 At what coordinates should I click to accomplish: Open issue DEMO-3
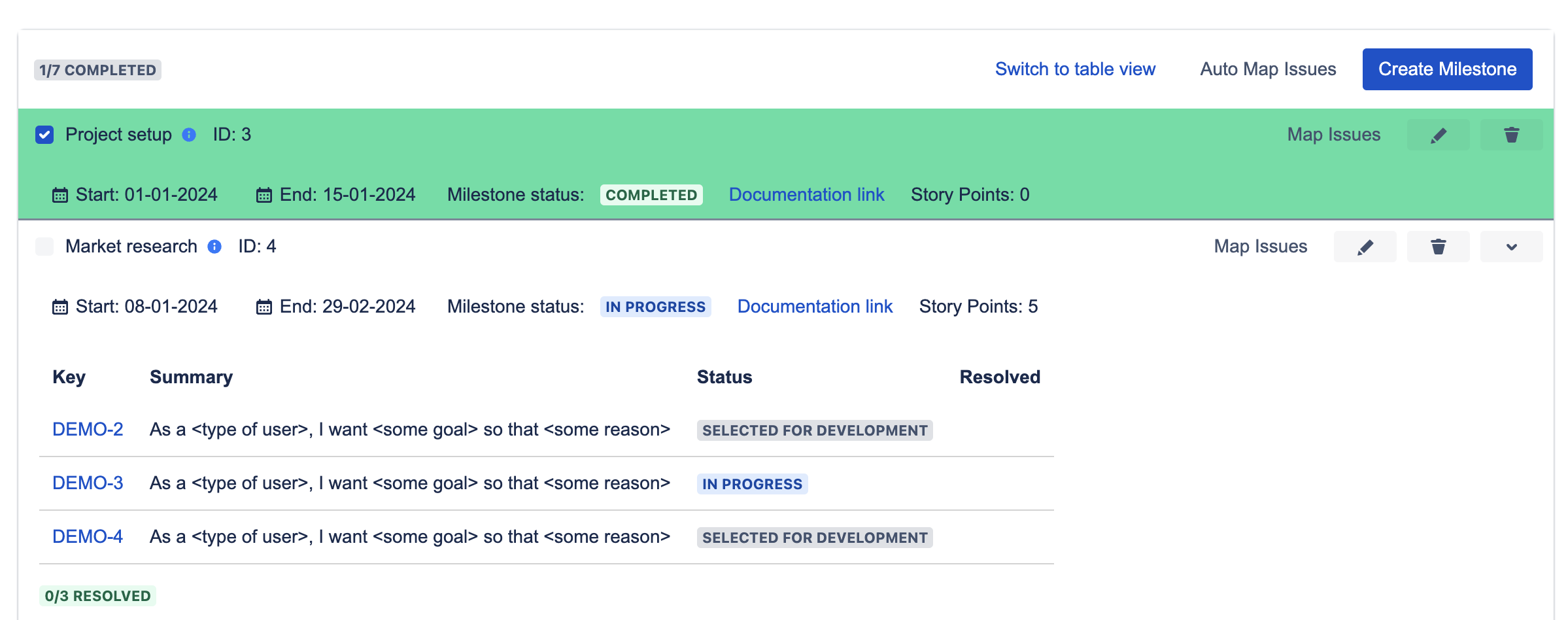pos(88,483)
